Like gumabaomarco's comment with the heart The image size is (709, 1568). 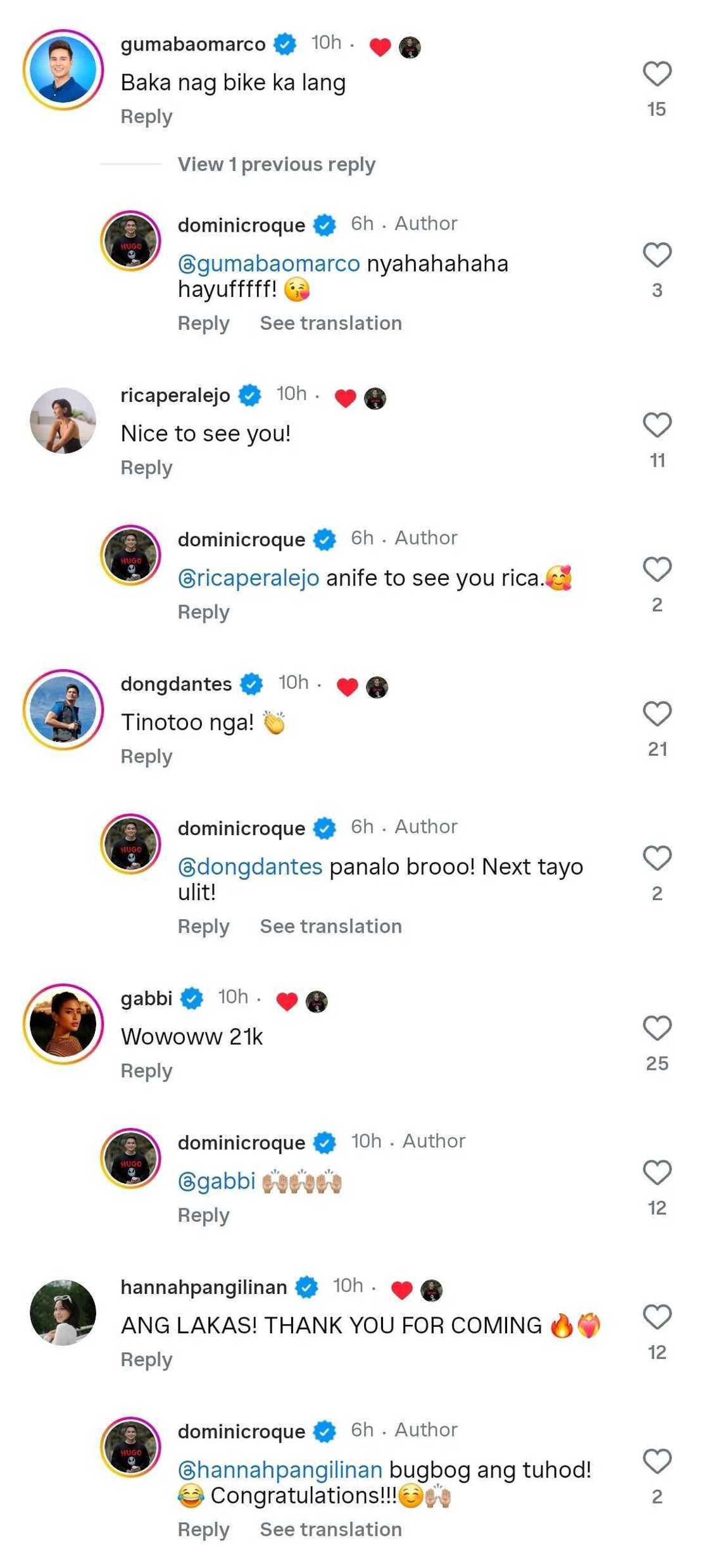[x=656, y=74]
